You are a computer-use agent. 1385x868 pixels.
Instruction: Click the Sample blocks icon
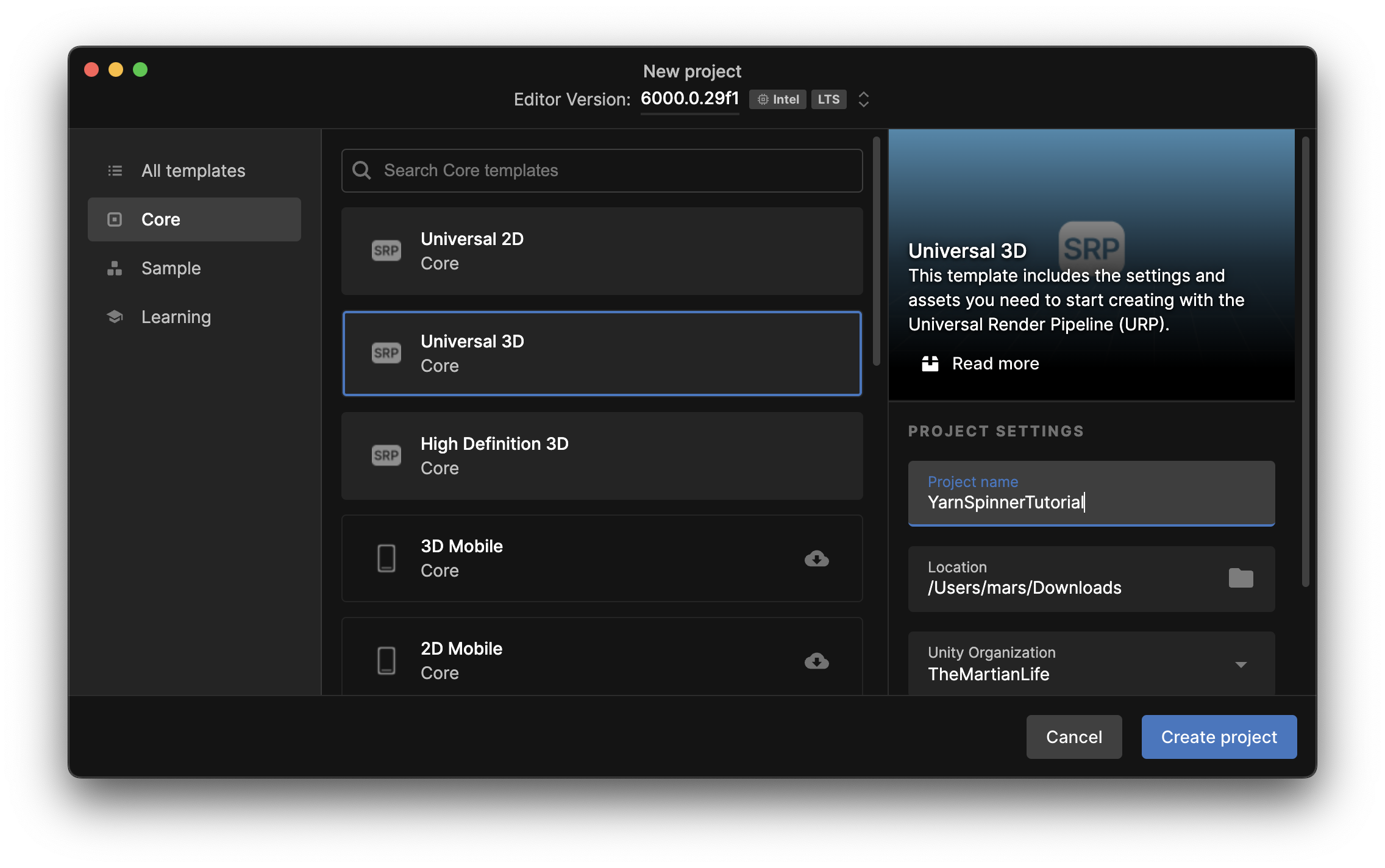(x=115, y=268)
